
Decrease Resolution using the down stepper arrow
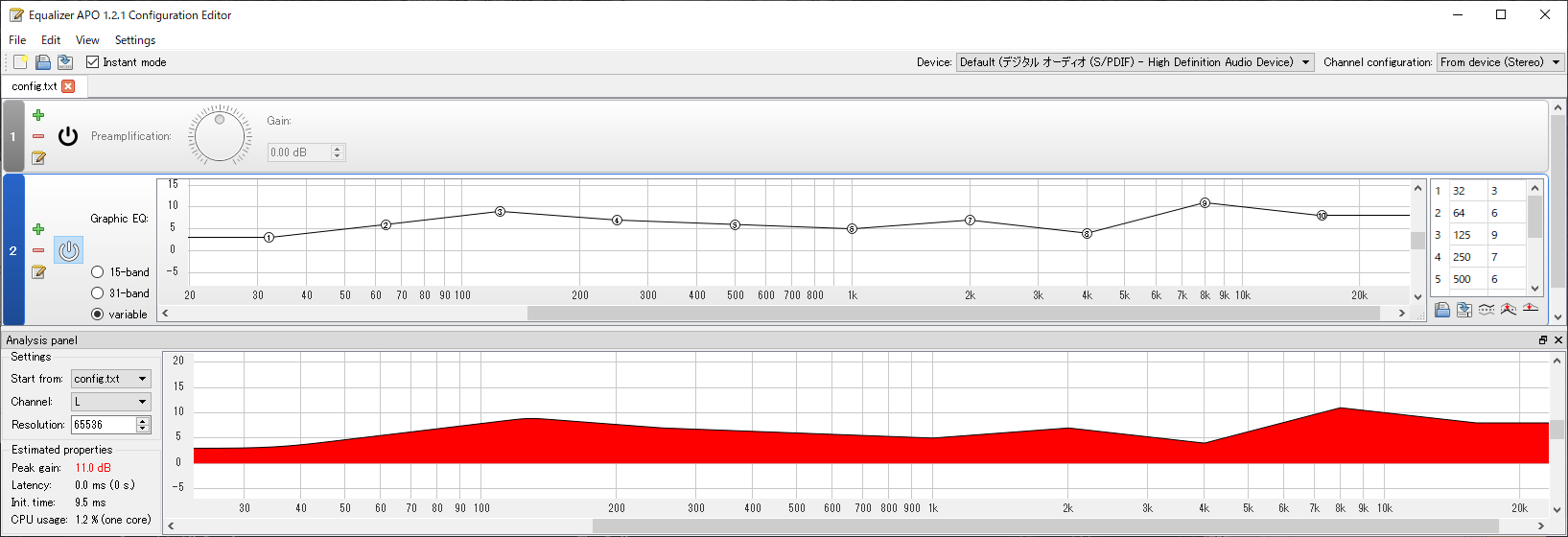pyautogui.click(x=143, y=429)
